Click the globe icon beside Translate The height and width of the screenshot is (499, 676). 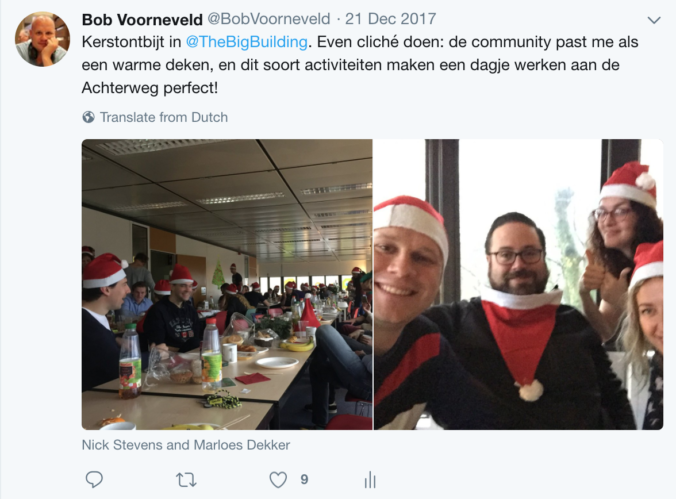[88, 117]
